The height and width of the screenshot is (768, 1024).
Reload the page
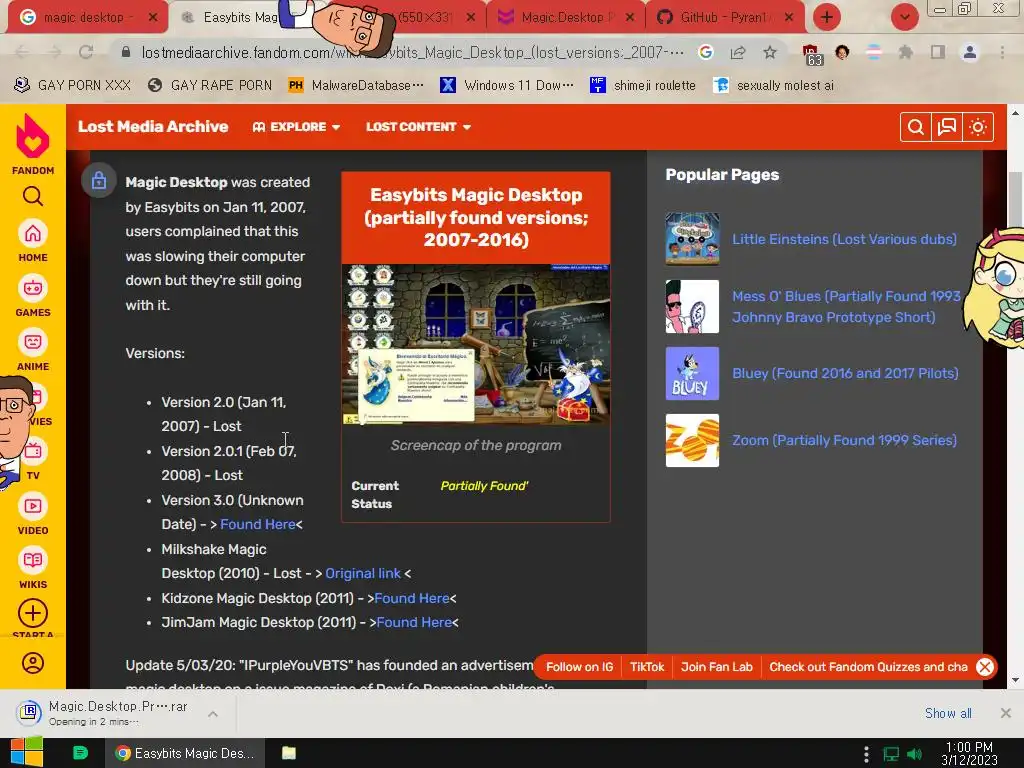(86, 52)
